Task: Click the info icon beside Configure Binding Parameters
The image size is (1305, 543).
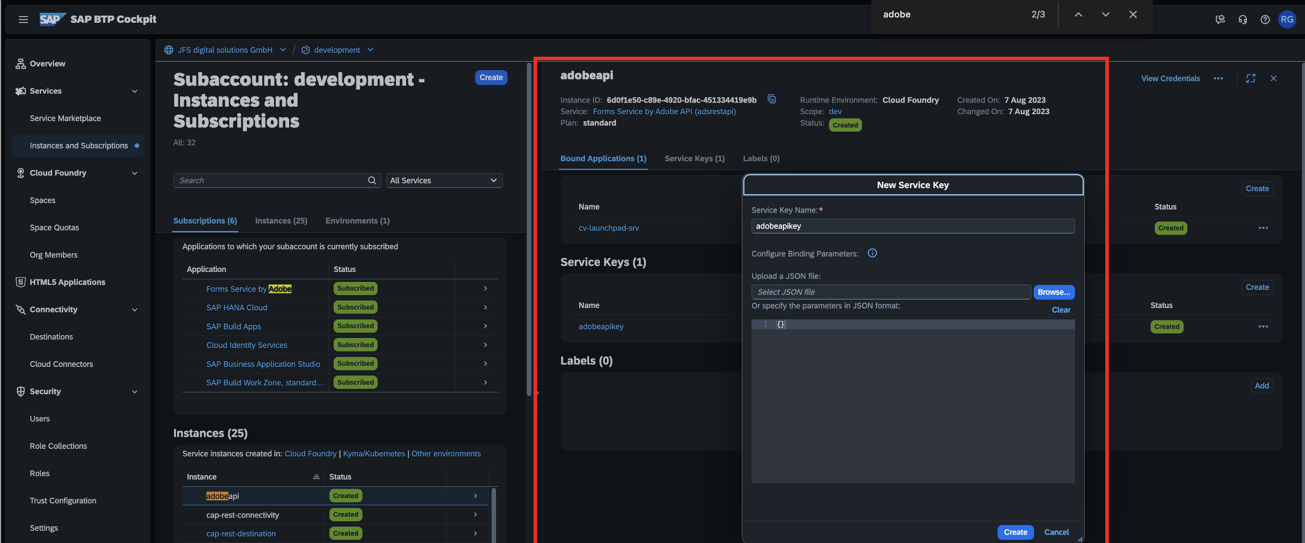Action: tap(872, 253)
